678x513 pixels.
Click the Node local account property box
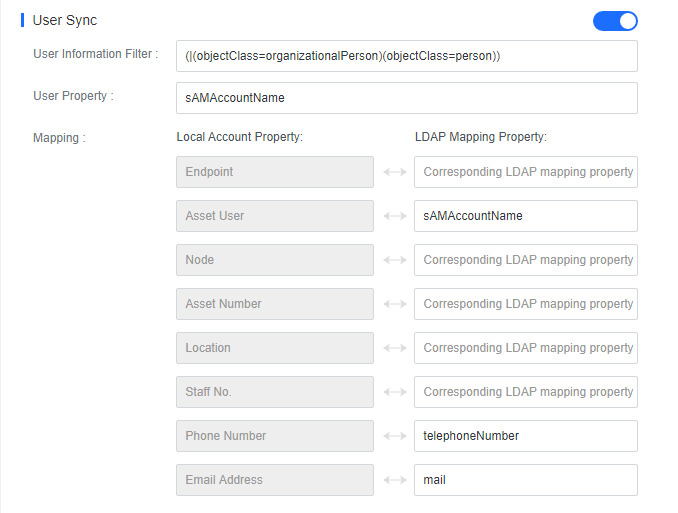pyautogui.click(x=275, y=260)
